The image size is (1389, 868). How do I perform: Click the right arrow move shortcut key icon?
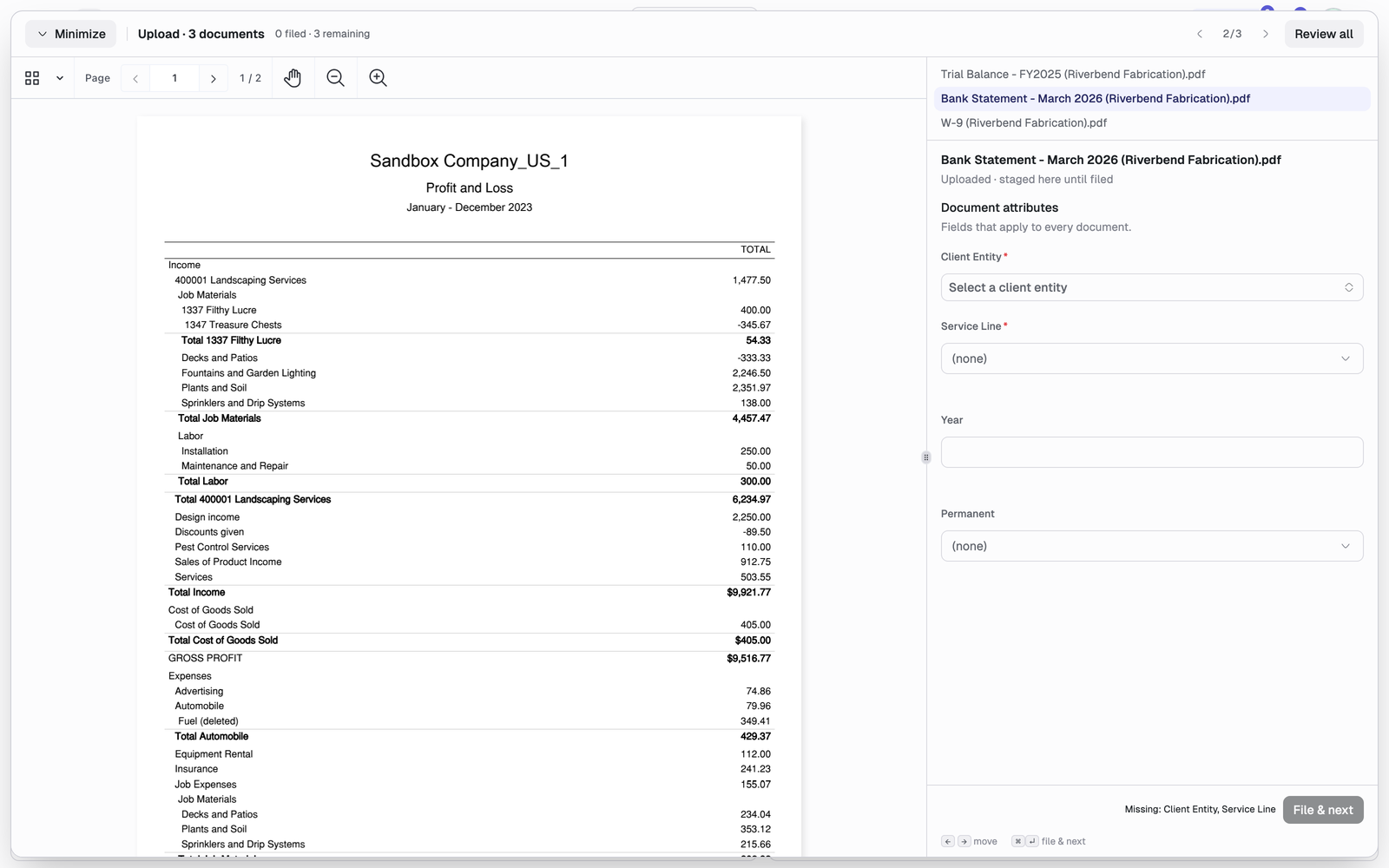(964, 841)
